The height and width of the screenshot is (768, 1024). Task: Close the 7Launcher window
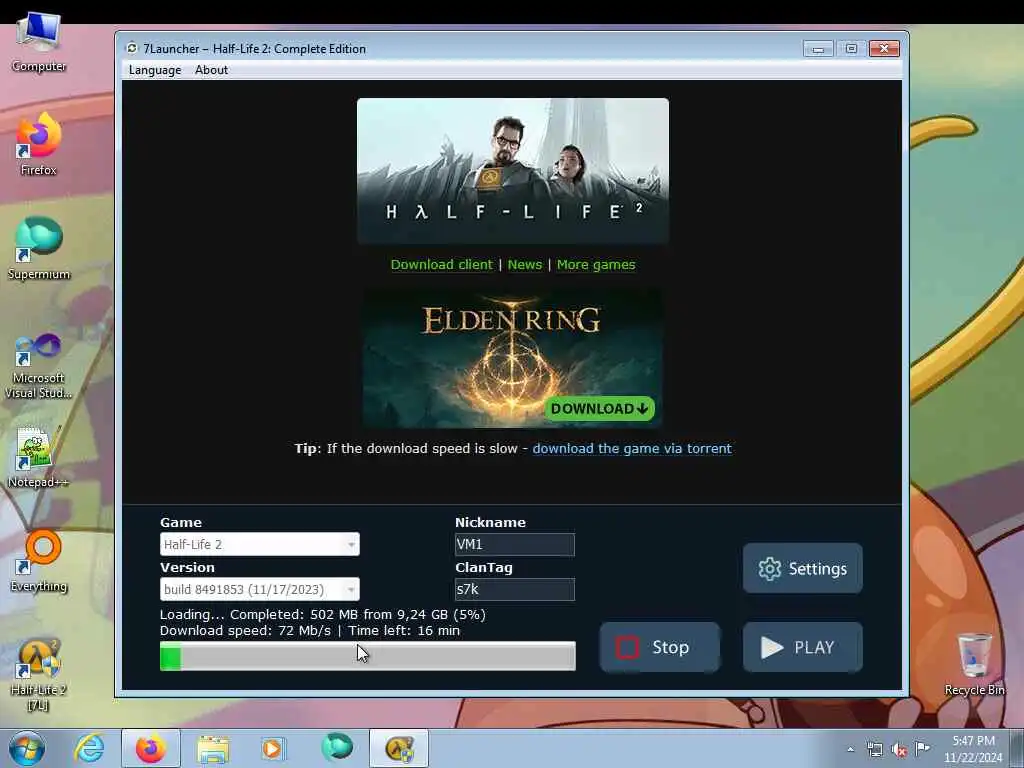884,49
